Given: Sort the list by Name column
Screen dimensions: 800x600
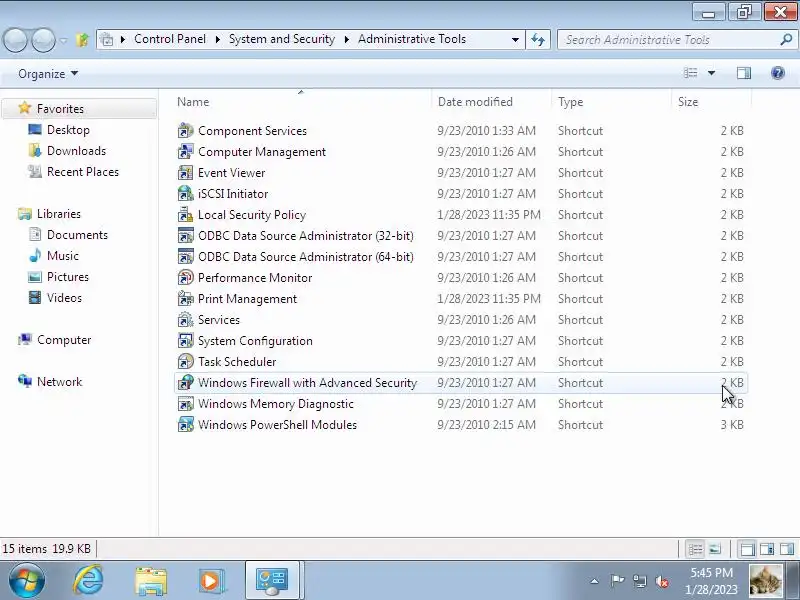Looking at the screenshot, I should click(302, 102).
